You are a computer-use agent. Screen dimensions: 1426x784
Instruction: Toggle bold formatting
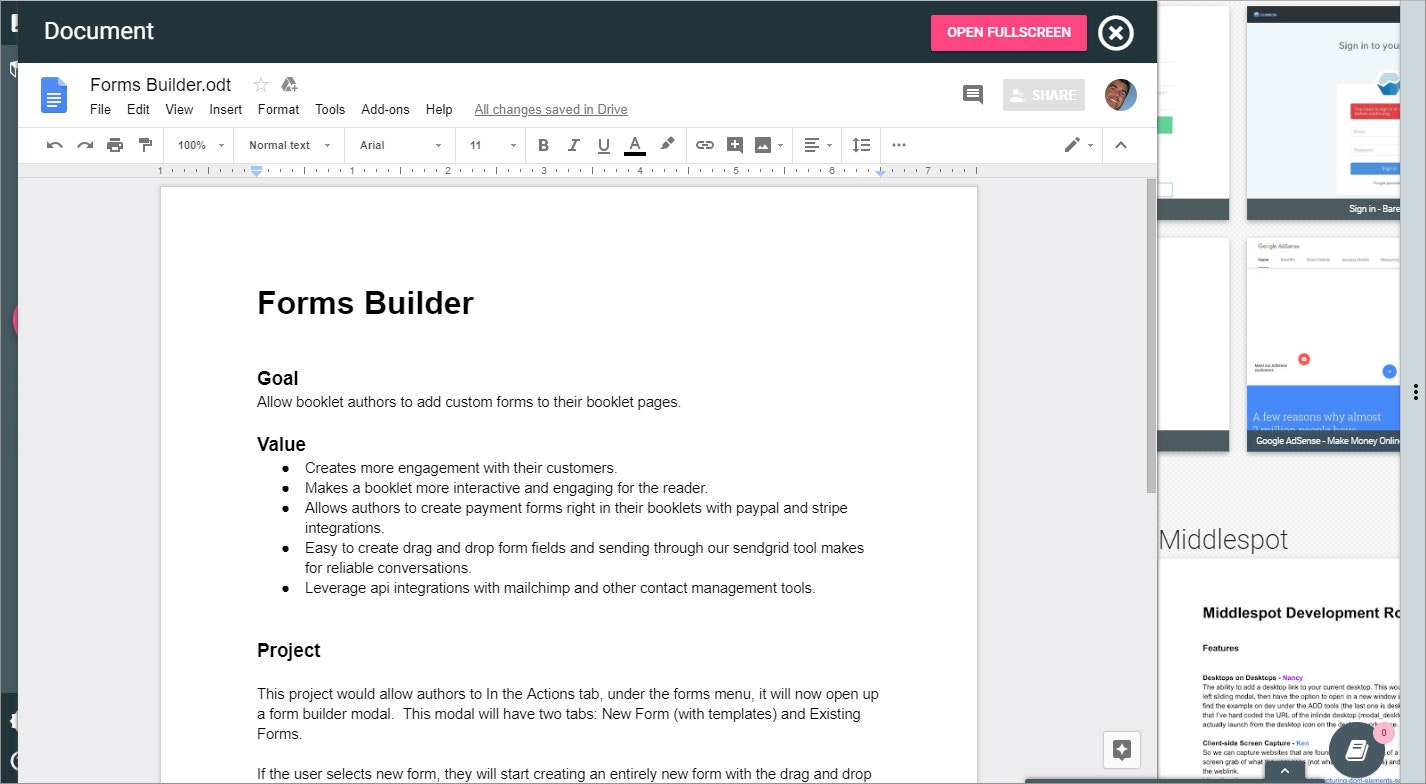click(x=543, y=145)
